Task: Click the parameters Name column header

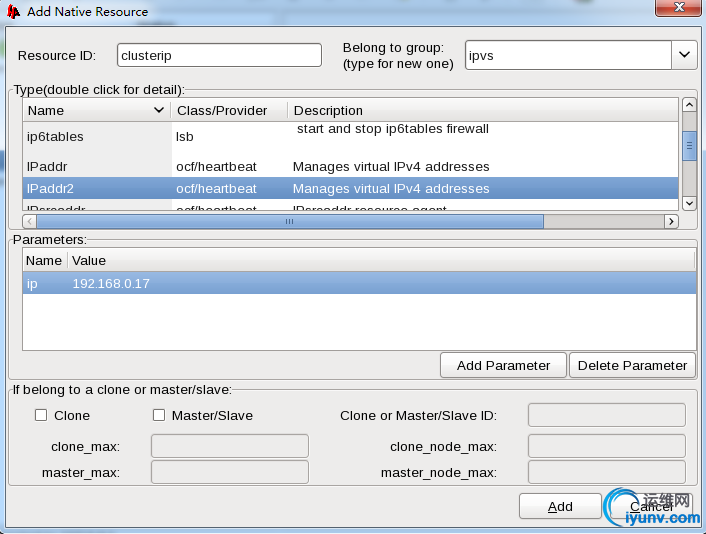Action: coord(44,260)
